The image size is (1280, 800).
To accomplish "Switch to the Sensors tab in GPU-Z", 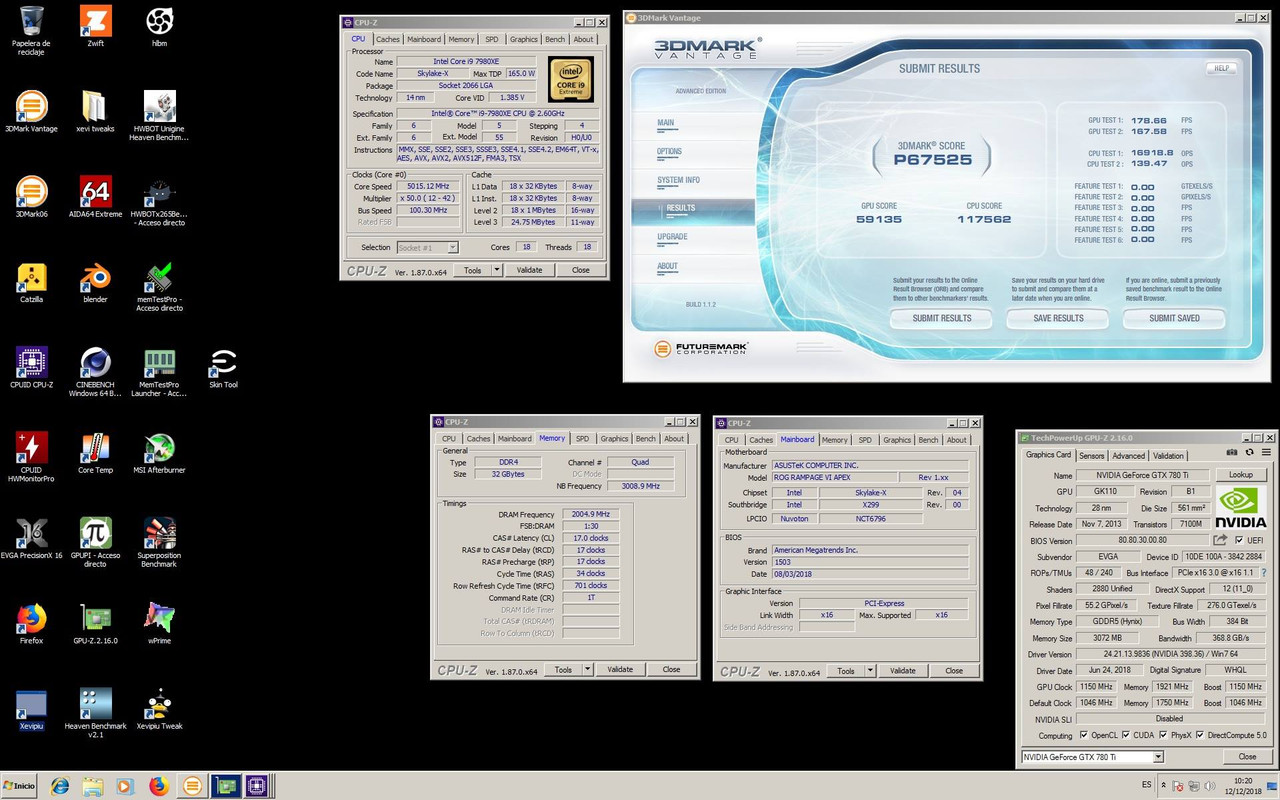I will click(1091, 455).
